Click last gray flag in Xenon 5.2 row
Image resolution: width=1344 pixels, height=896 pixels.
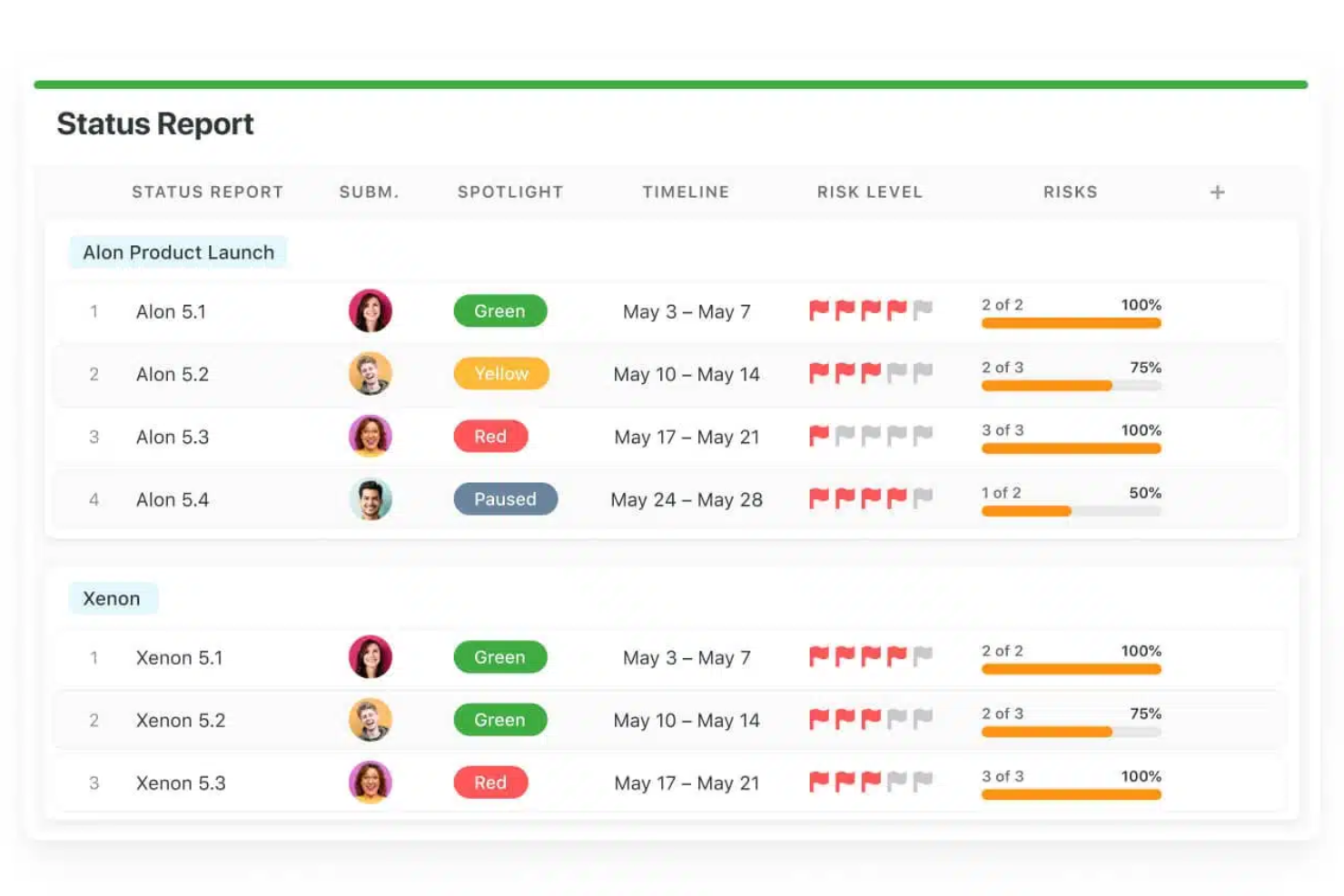point(923,719)
